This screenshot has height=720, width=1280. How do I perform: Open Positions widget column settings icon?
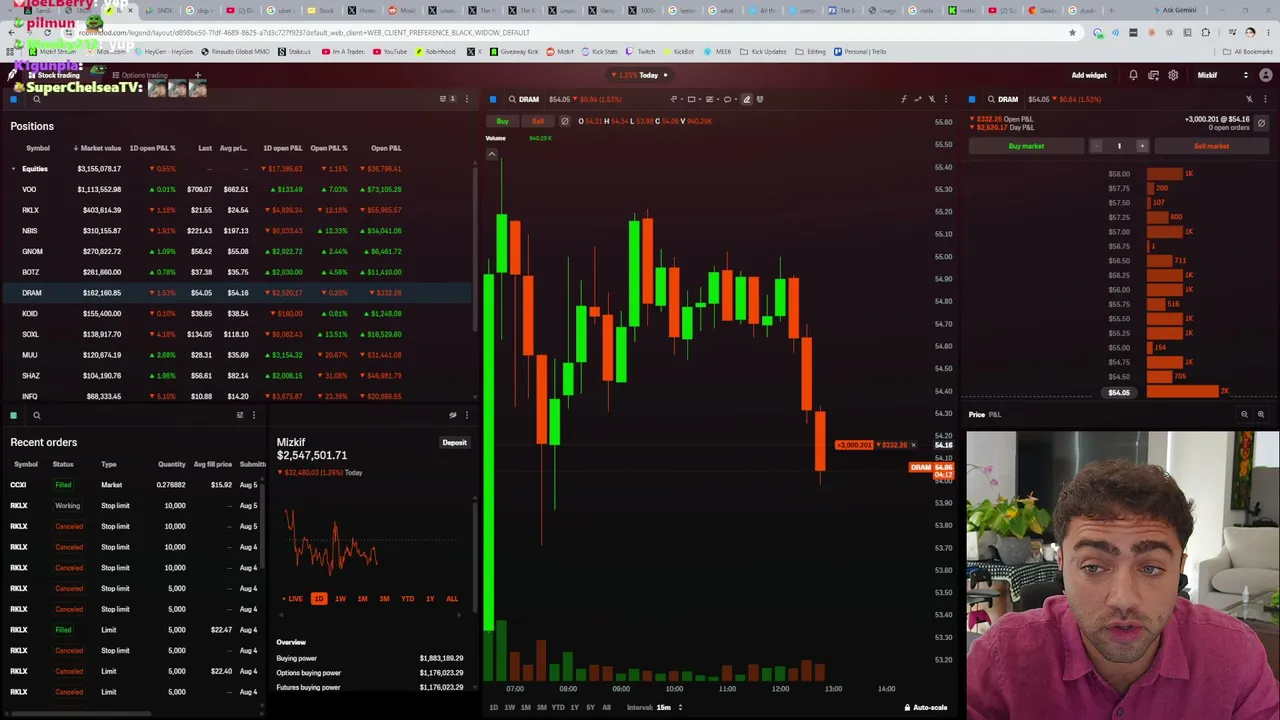(443, 99)
